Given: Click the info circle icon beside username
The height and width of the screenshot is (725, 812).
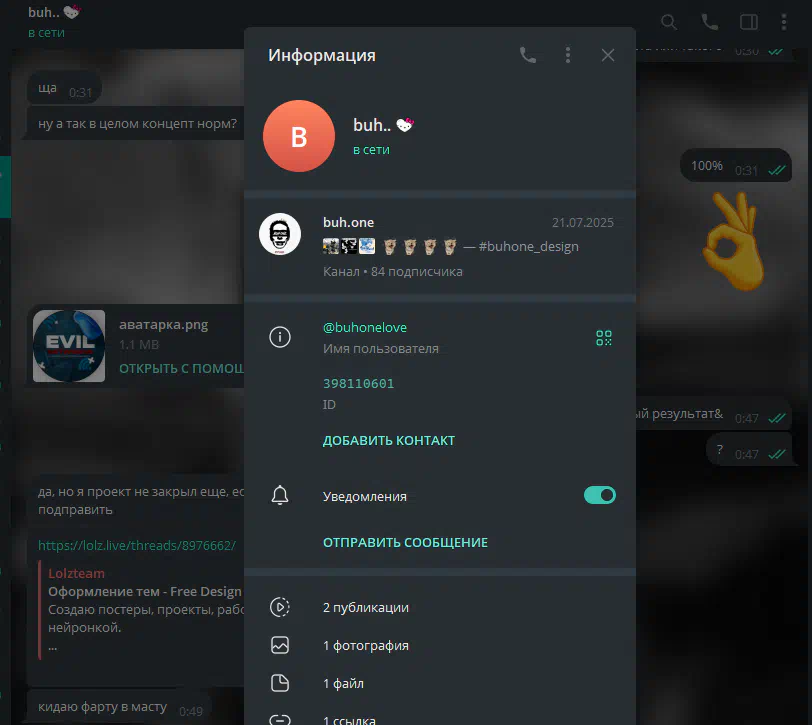Looking at the screenshot, I should pos(281,338).
